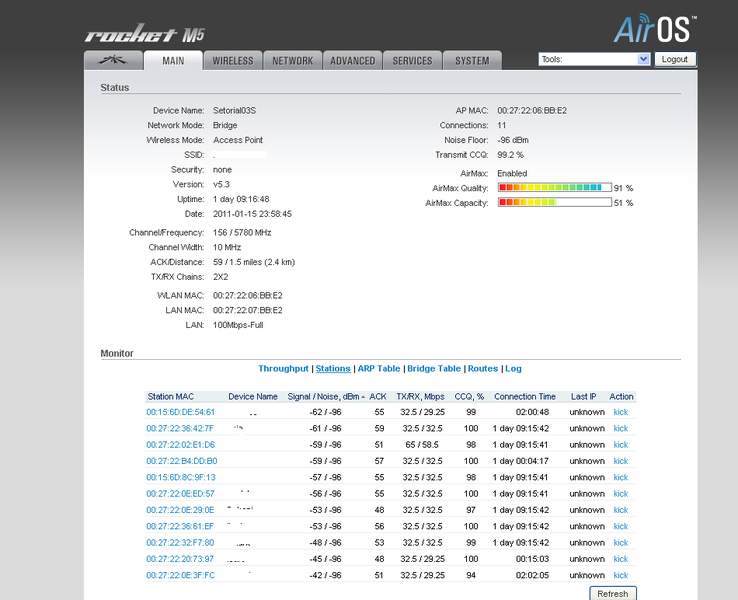The image size is (738, 600).
Task: Open station 00:27:22:02:E1:D6
Action: (180, 445)
